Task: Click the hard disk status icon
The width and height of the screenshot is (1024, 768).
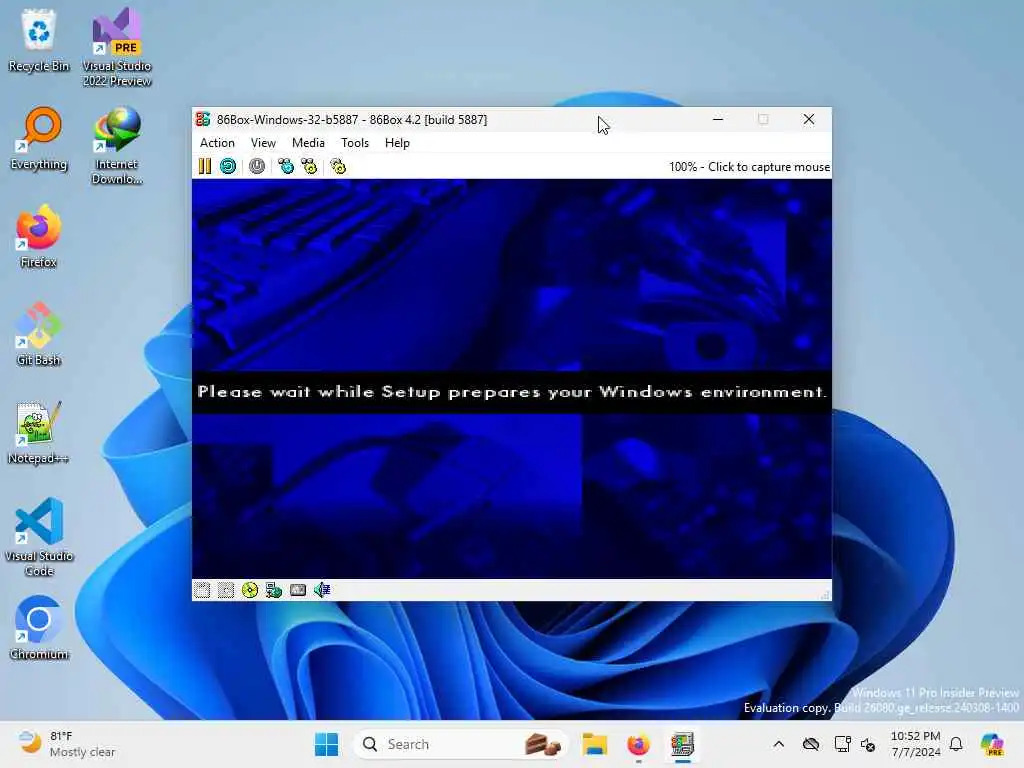Action: (x=298, y=590)
